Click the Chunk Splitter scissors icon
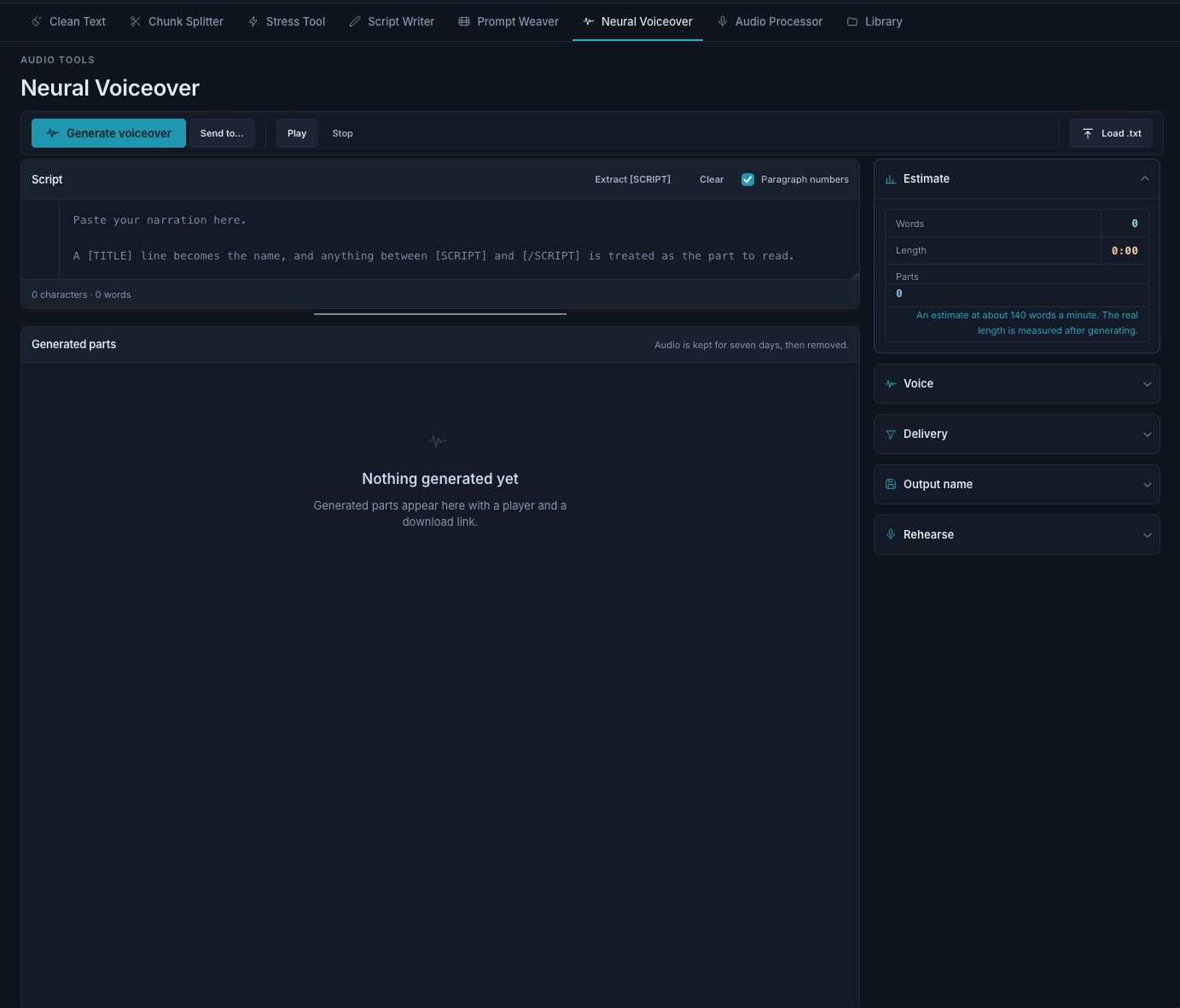1180x1008 pixels. pos(136,21)
